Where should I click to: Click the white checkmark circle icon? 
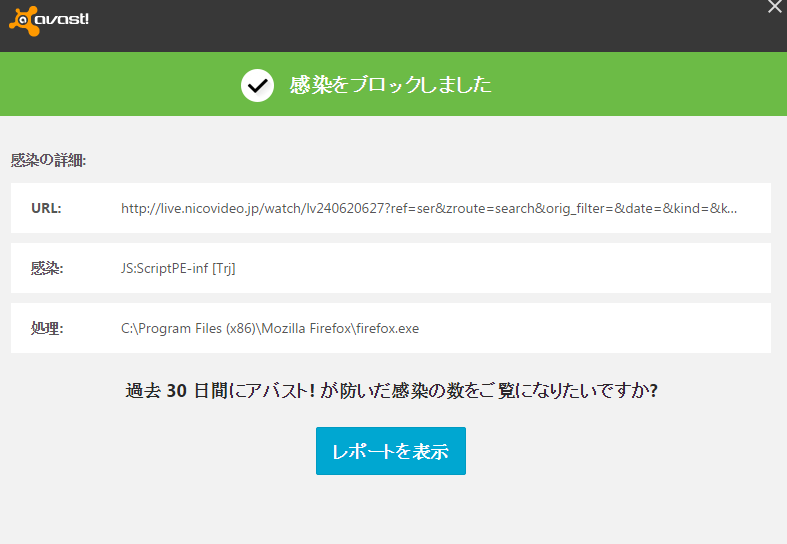coord(257,85)
